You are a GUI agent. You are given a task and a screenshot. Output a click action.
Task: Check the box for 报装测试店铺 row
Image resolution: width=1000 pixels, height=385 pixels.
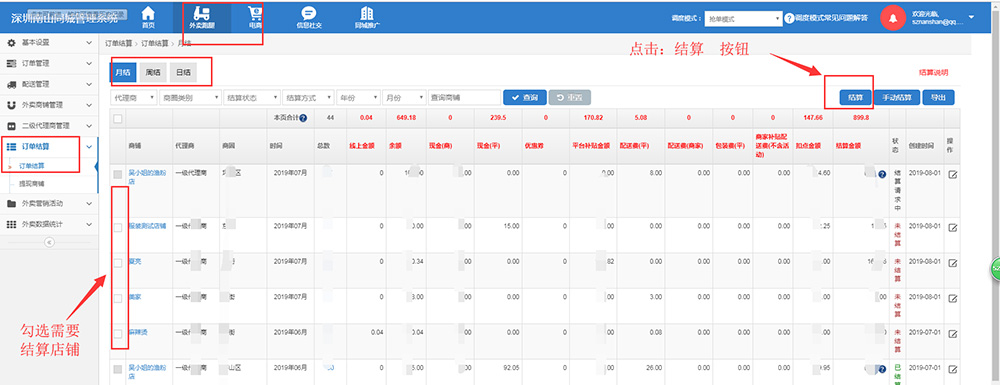[118, 228]
